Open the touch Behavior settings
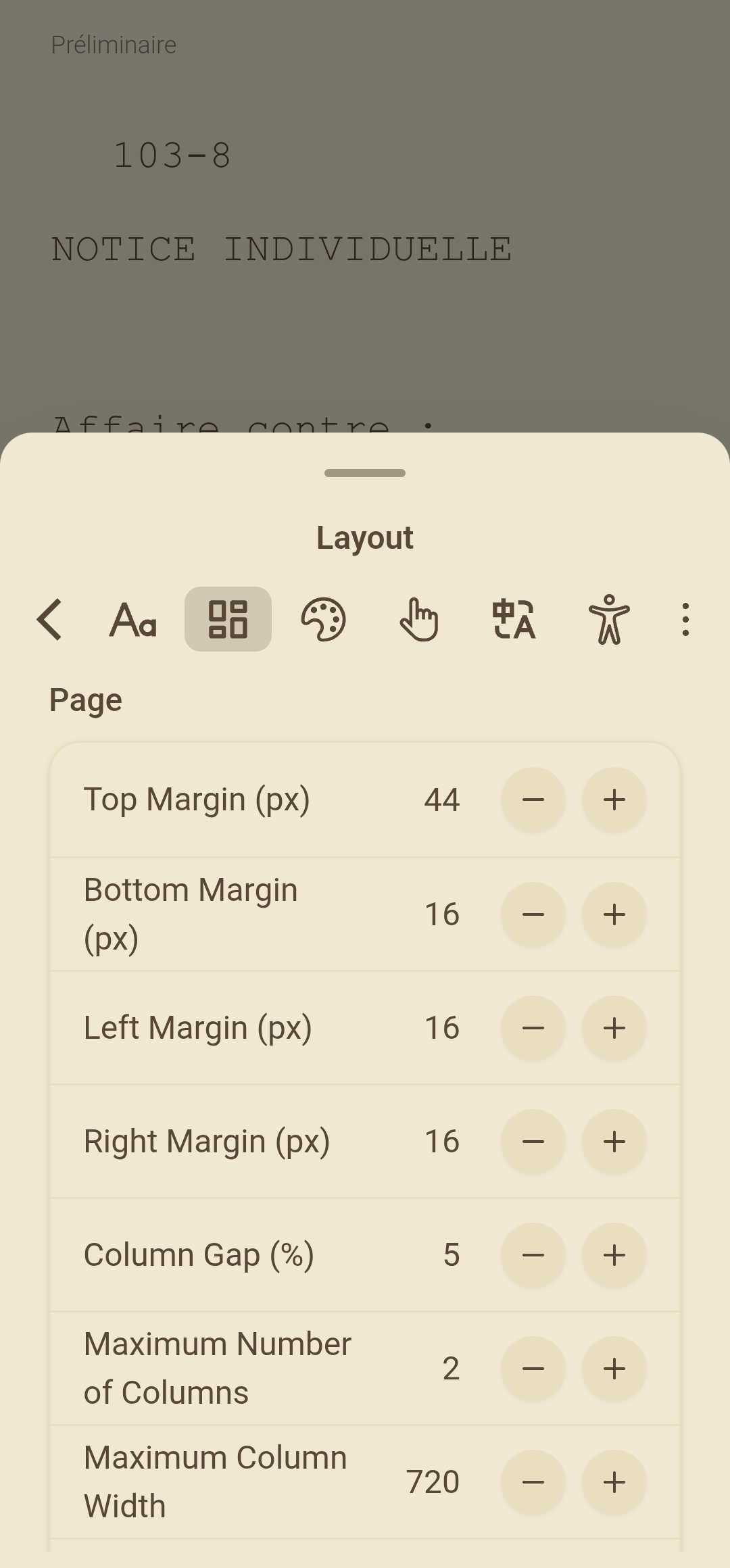The image size is (730, 1568). click(x=418, y=619)
